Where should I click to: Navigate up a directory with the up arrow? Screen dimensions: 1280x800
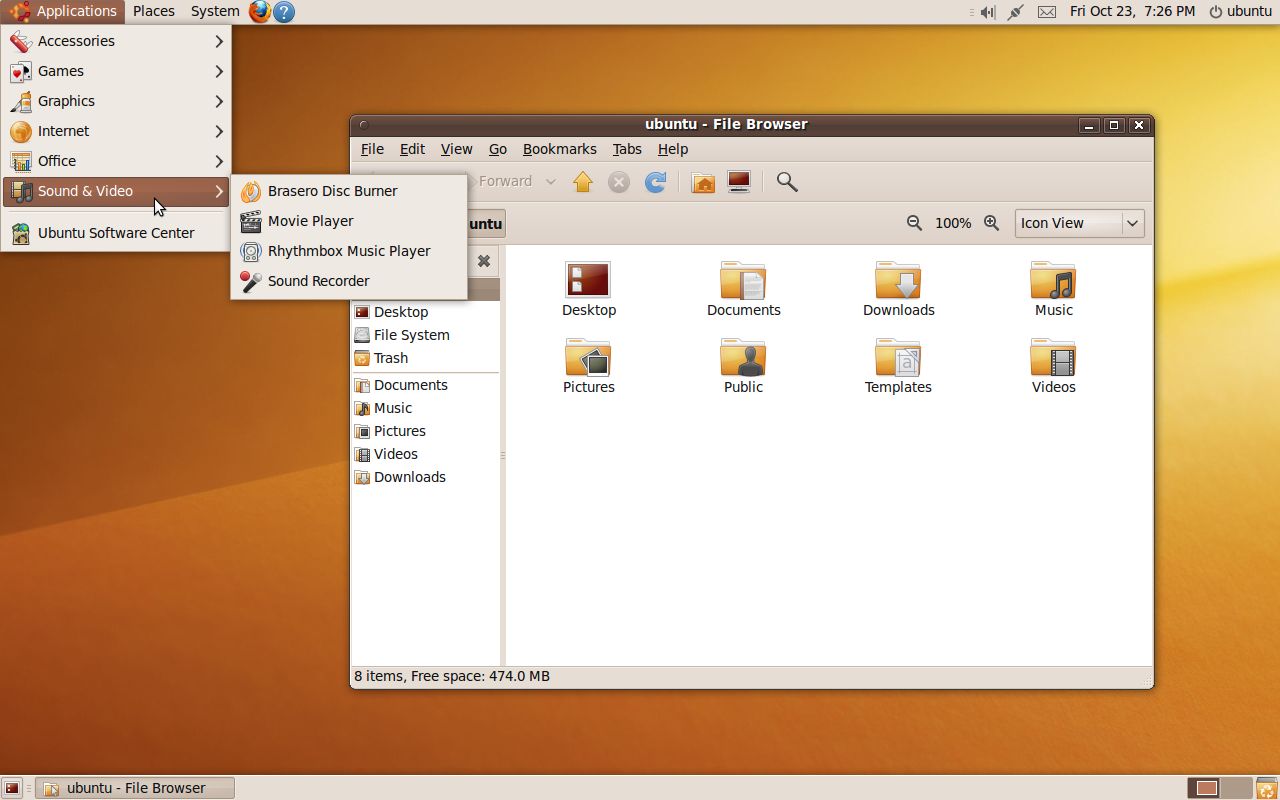[x=583, y=182]
